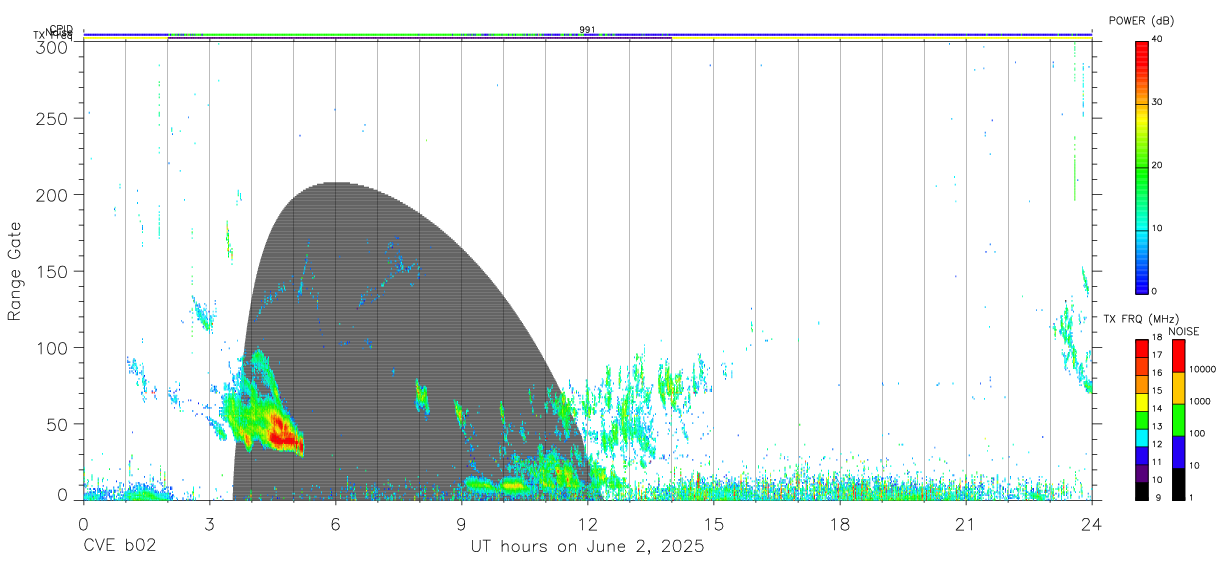Select the 150 tick on Range Gate axis
The image size is (1228, 567).
click(52, 271)
